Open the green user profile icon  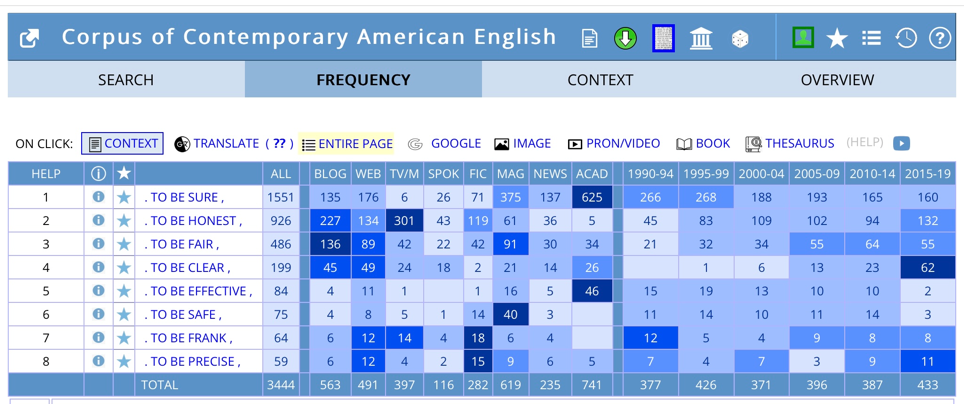[803, 38]
